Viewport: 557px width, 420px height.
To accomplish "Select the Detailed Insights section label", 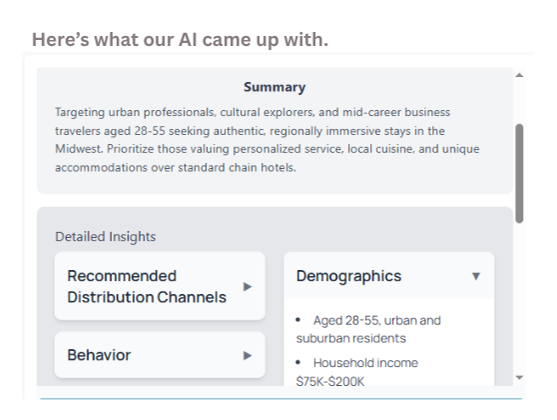I will [106, 237].
